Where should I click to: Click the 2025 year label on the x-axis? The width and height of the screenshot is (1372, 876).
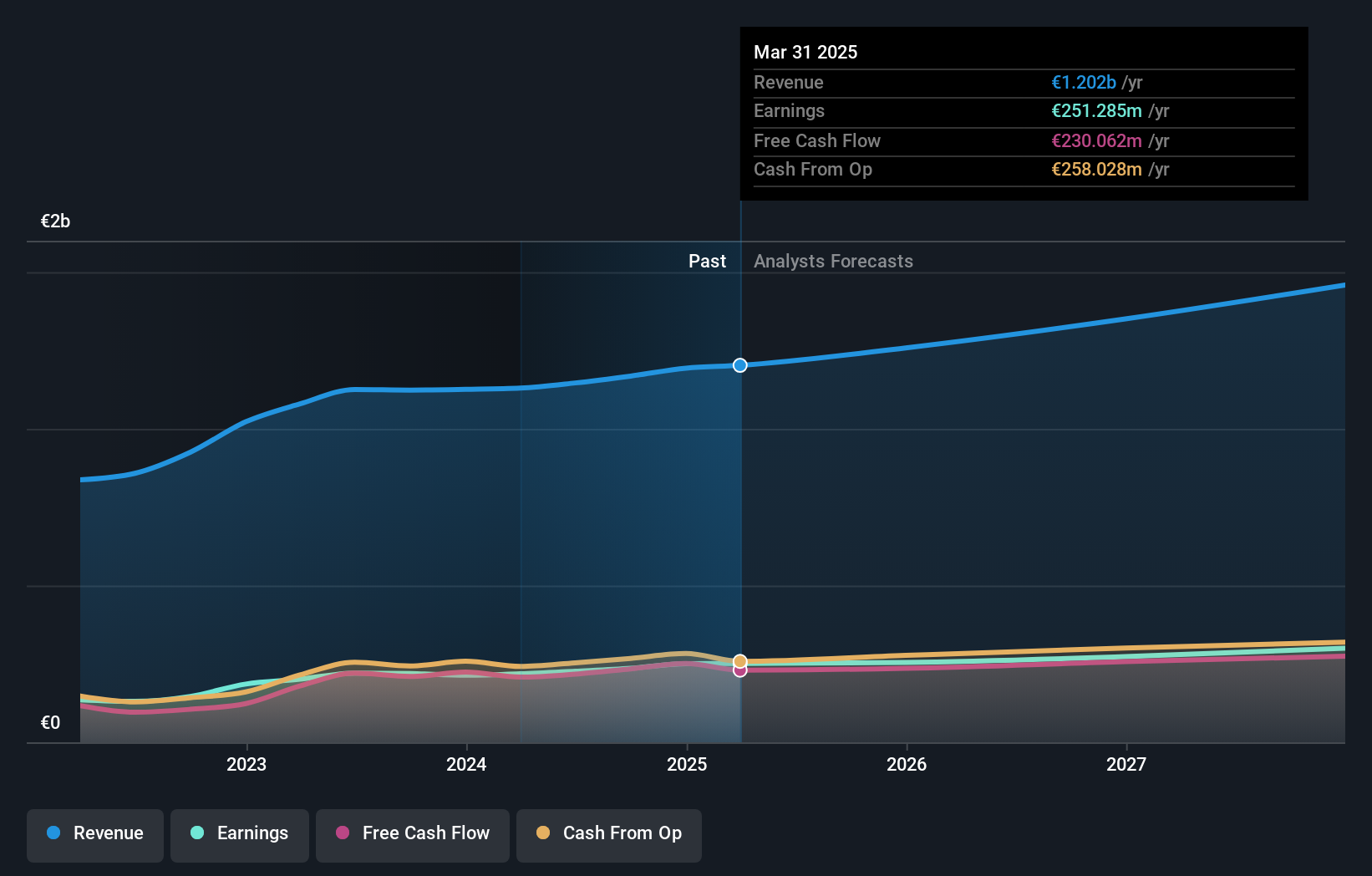686,763
